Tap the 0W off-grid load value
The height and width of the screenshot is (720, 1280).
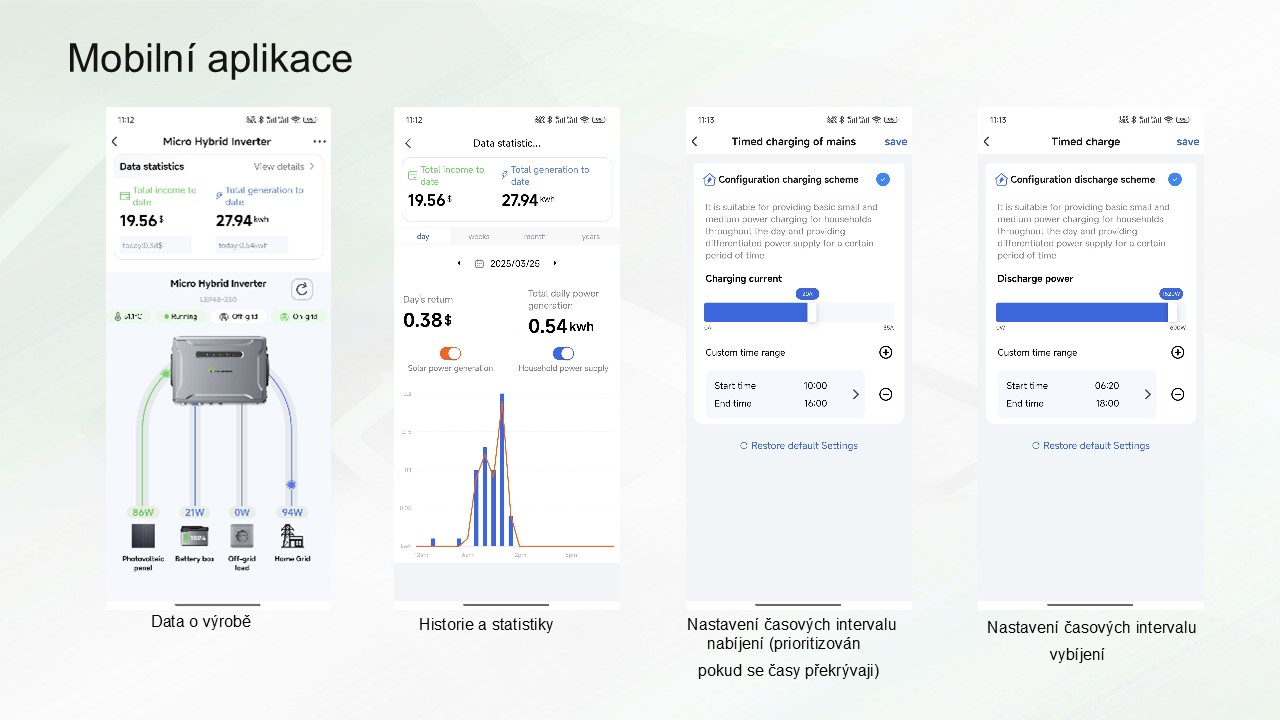(x=242, y=512)
